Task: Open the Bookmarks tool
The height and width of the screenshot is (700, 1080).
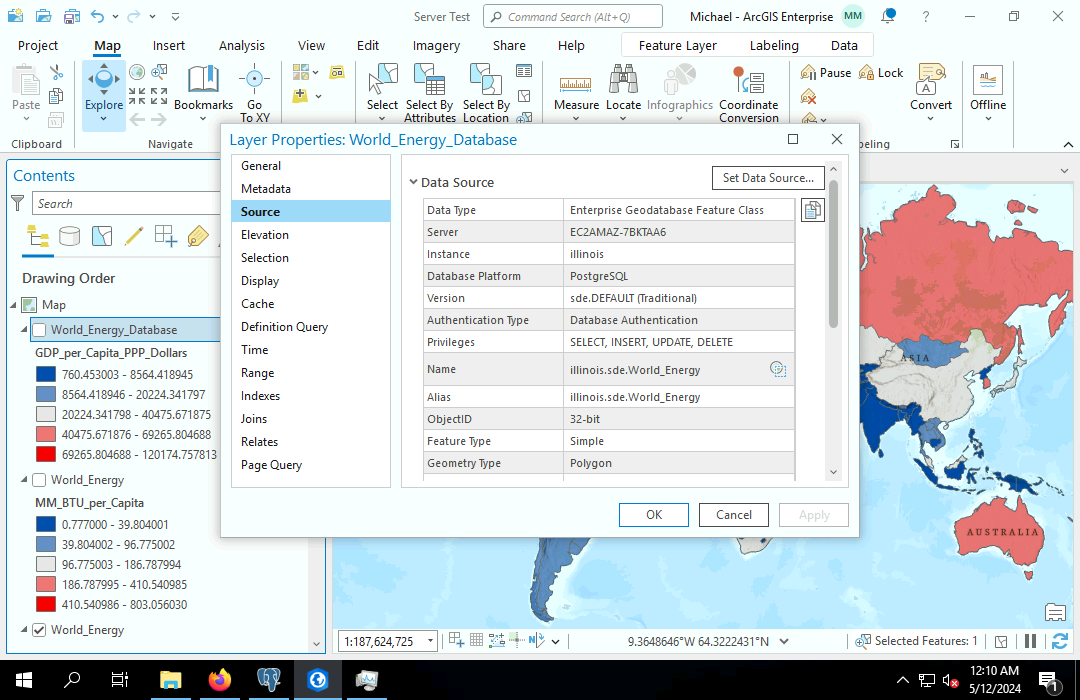Action: 203,80
